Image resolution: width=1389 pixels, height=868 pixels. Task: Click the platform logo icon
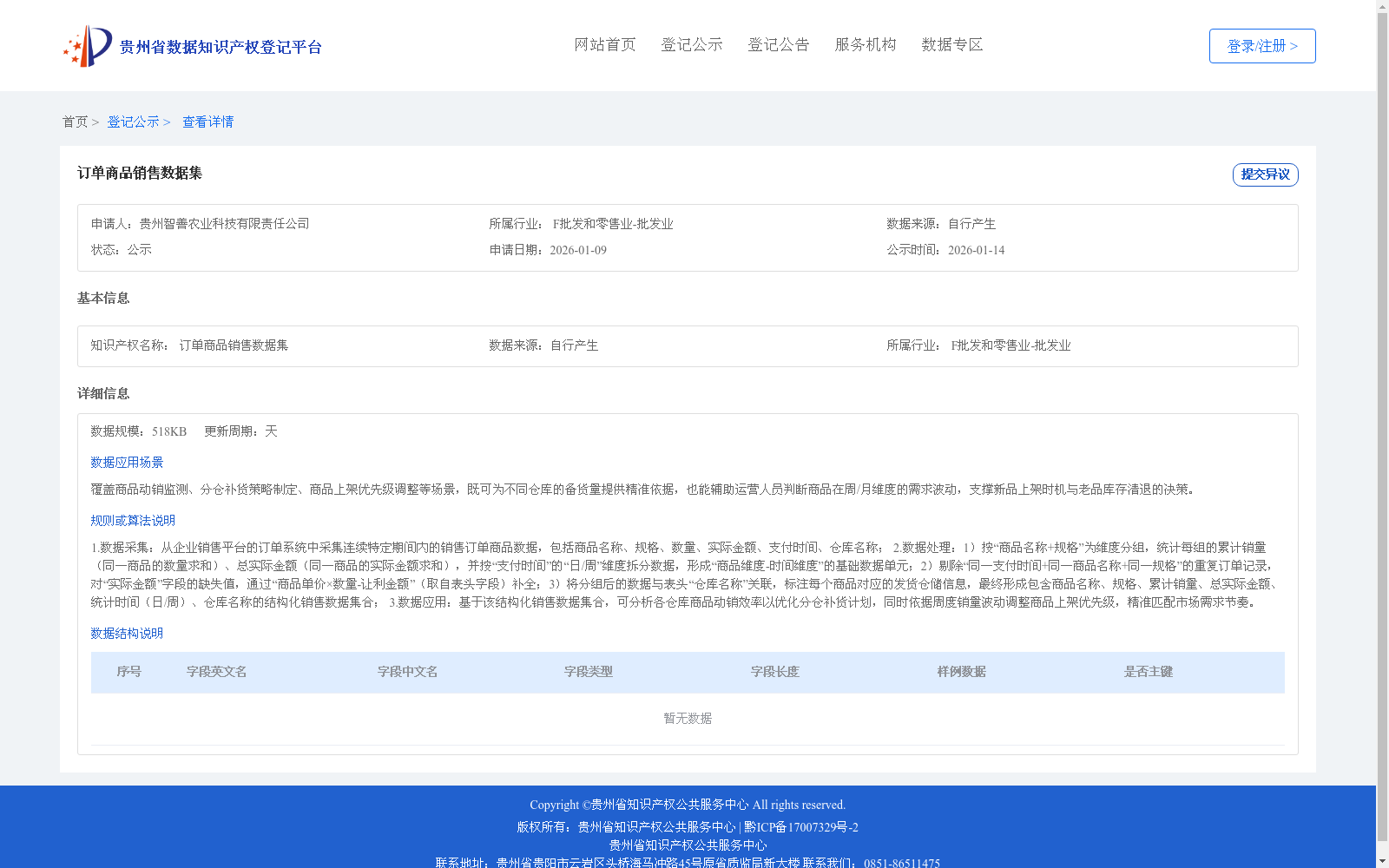[x=88, y=46]
